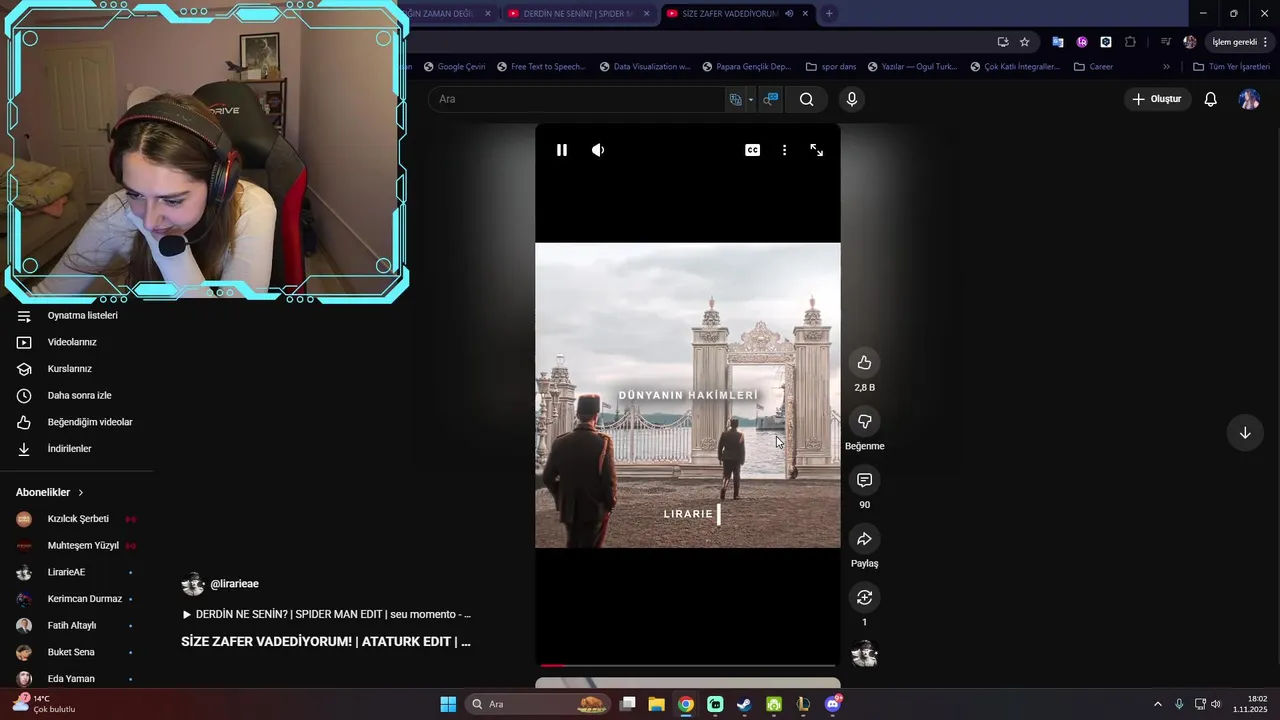Open media control icon in Chrome toolbar
The image size is (1280, 720).
1166,42
